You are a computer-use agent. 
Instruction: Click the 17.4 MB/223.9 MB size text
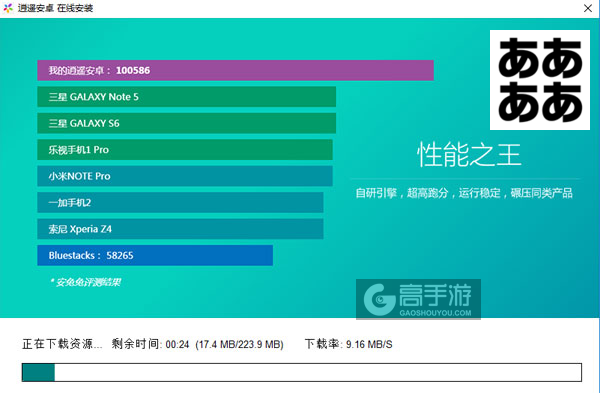click(240, 344)
